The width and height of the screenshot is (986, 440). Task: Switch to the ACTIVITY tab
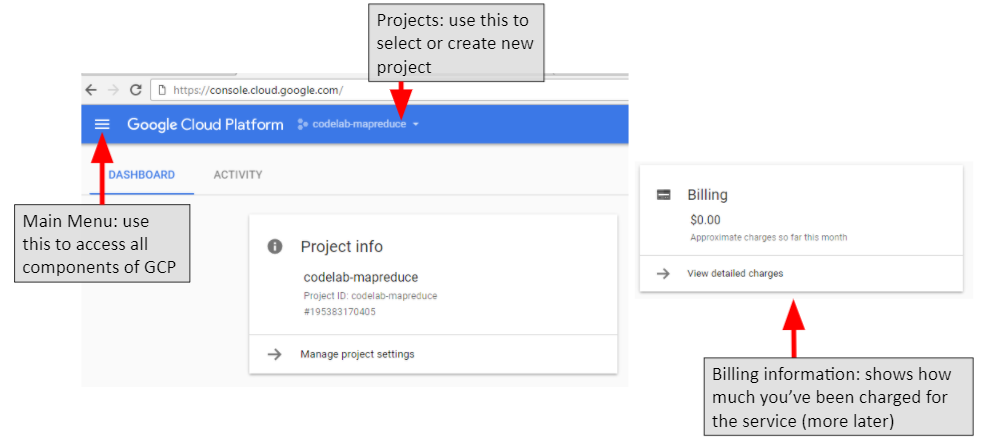pyautogui.click(x=238, y=175)
